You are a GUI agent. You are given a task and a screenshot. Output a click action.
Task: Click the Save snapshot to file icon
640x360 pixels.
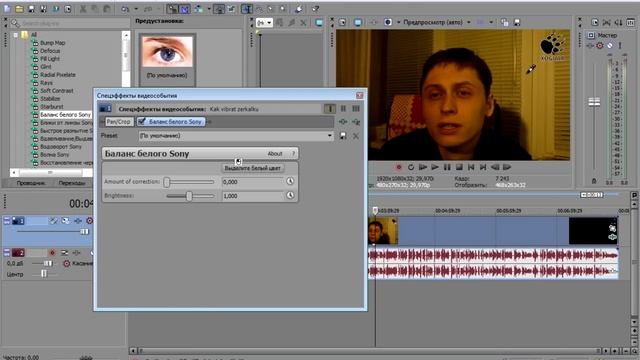pos(517,22)
